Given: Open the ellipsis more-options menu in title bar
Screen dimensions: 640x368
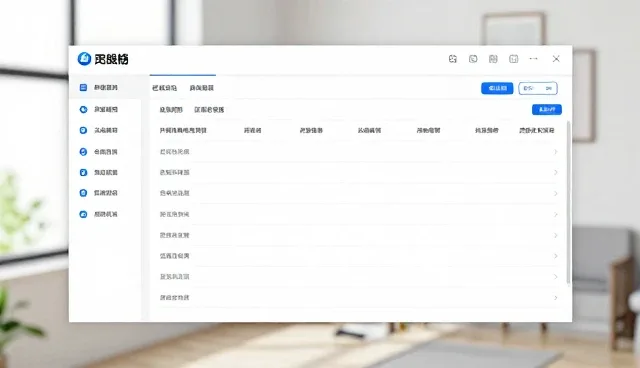Looking at the screenshot, I should [x=533, y=59].
